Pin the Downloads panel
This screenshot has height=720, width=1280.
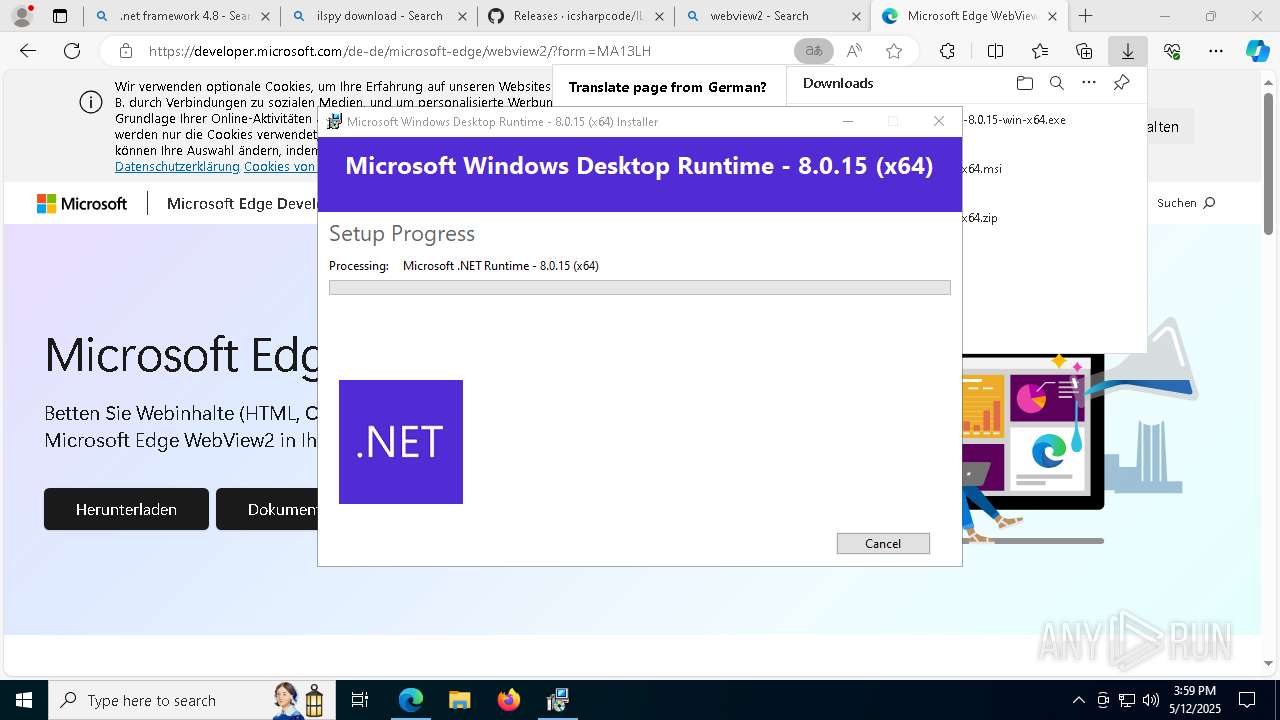click(1121, 83)
